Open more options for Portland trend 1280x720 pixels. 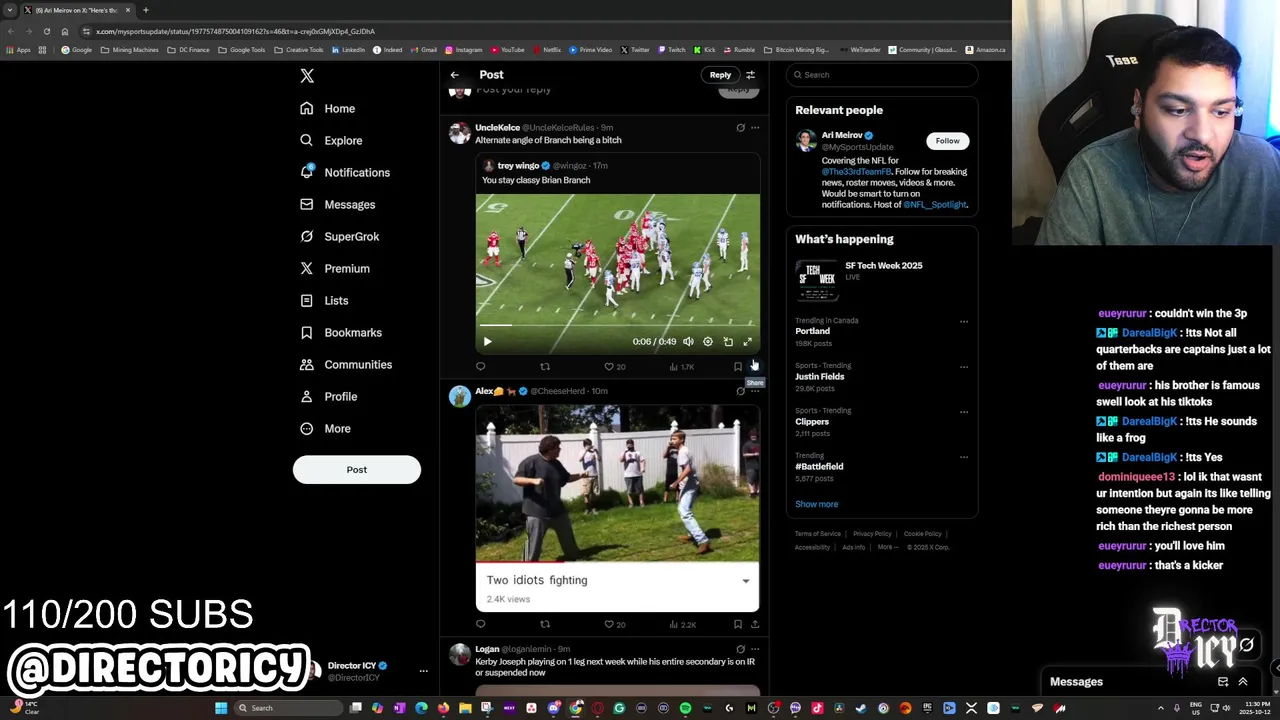click(x=964, y=322)
